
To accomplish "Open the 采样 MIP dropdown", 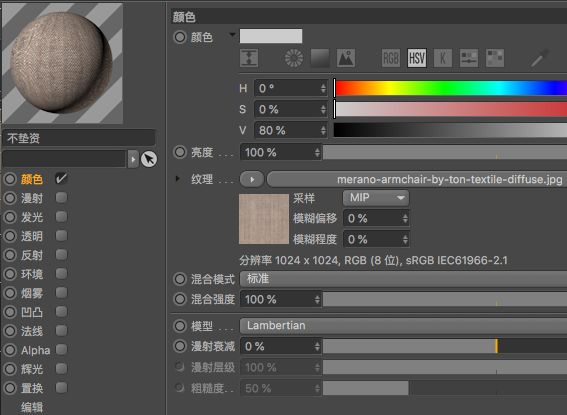I will tap(376, 198).
